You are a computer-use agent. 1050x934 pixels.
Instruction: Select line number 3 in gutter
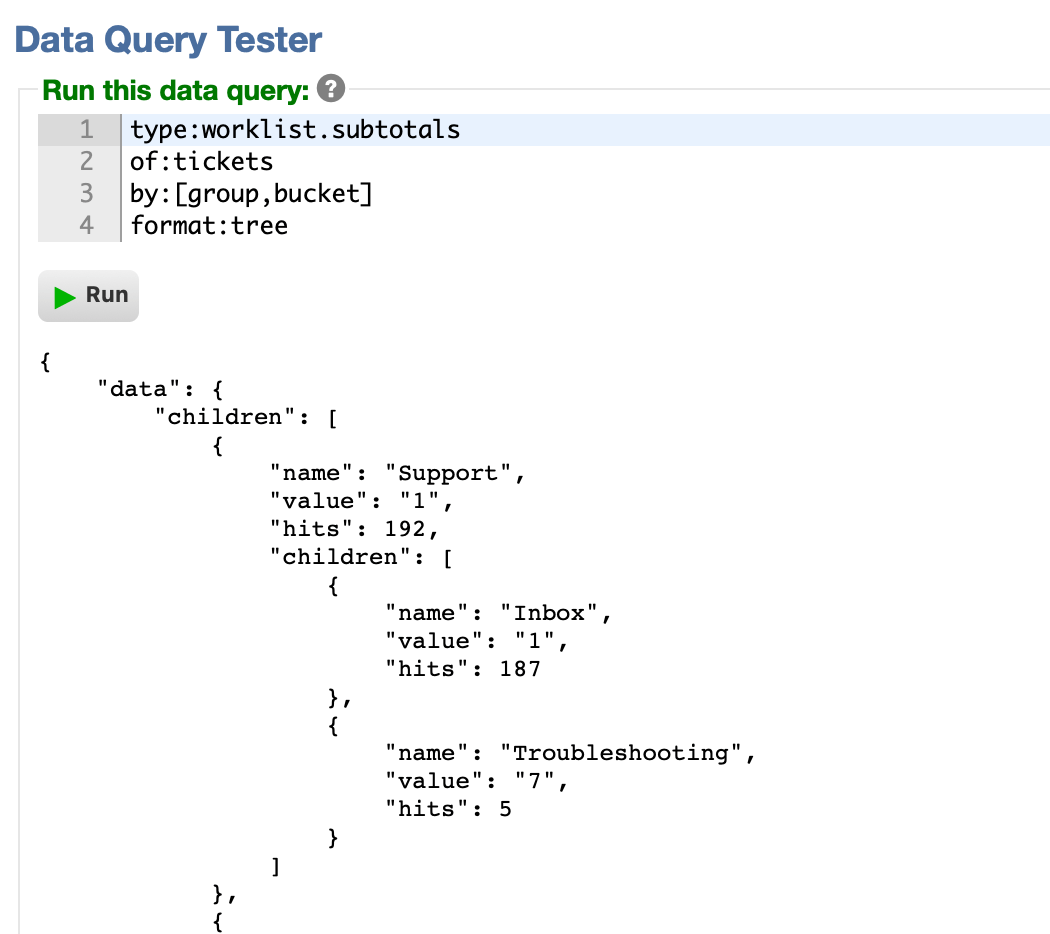(86, 194)
